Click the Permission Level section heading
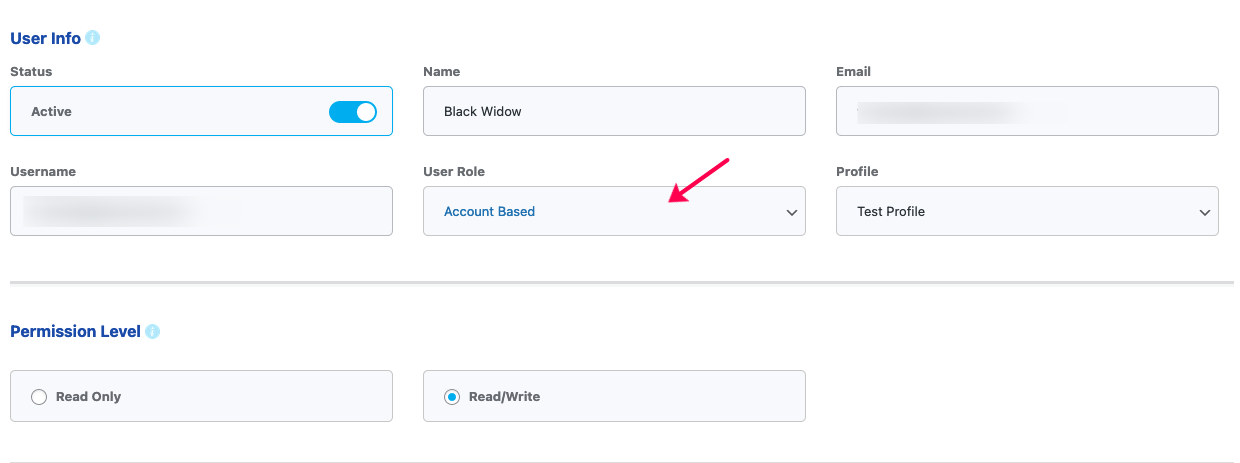Viewport: 1240px width, 463px height. click(x=75, y=331)
